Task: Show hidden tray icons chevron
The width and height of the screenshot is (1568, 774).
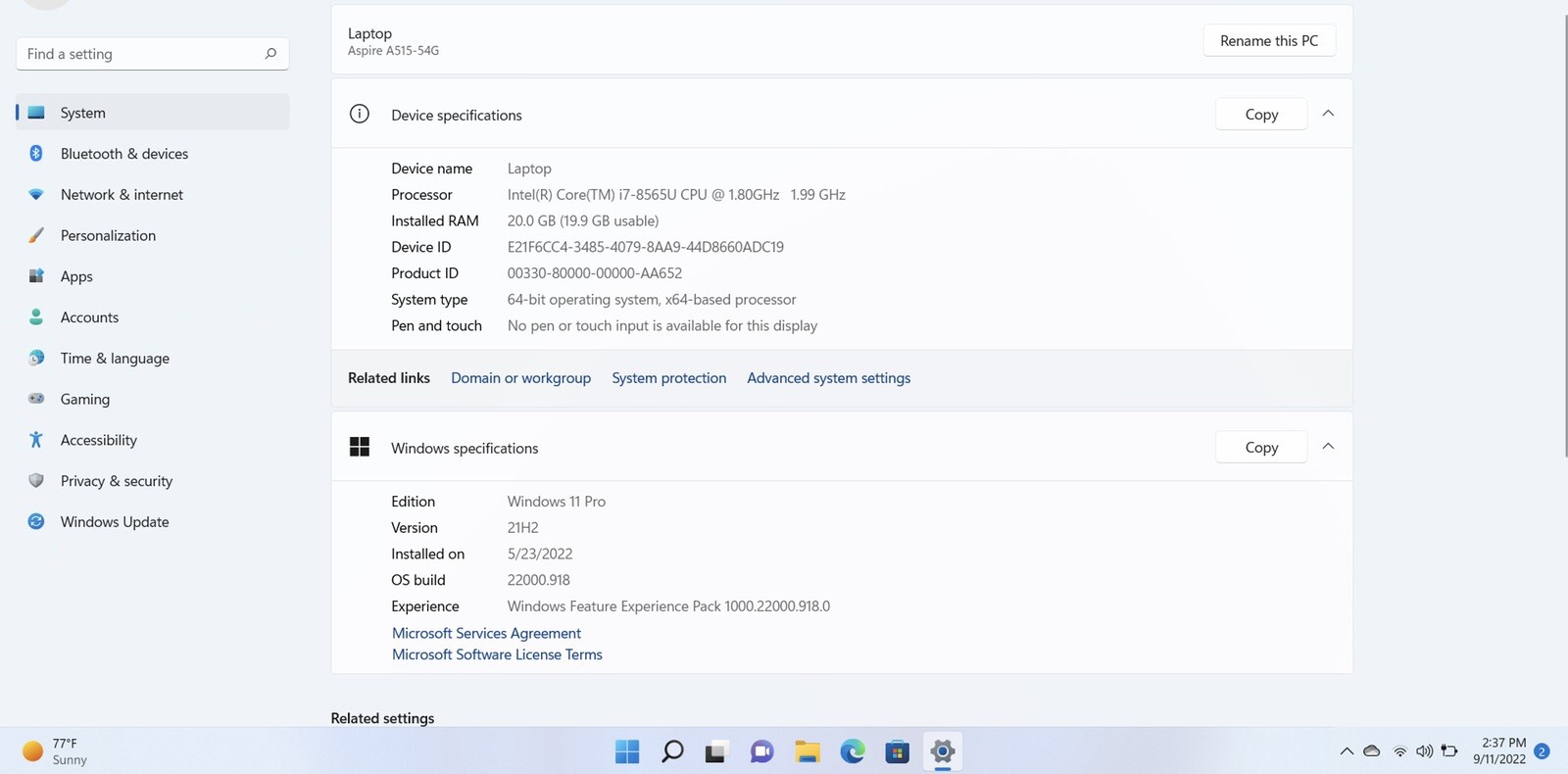Action: pos(1347,751)
